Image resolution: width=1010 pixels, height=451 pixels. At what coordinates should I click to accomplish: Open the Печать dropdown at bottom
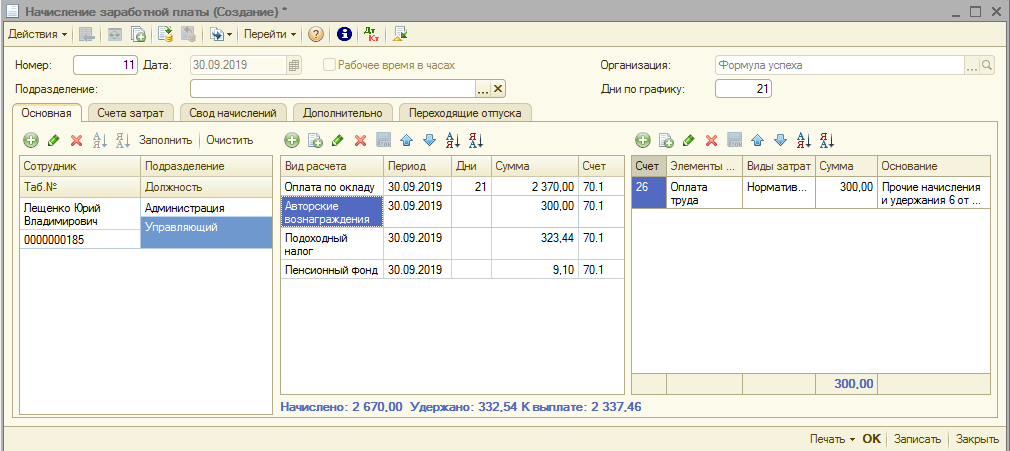pos(831,439)
